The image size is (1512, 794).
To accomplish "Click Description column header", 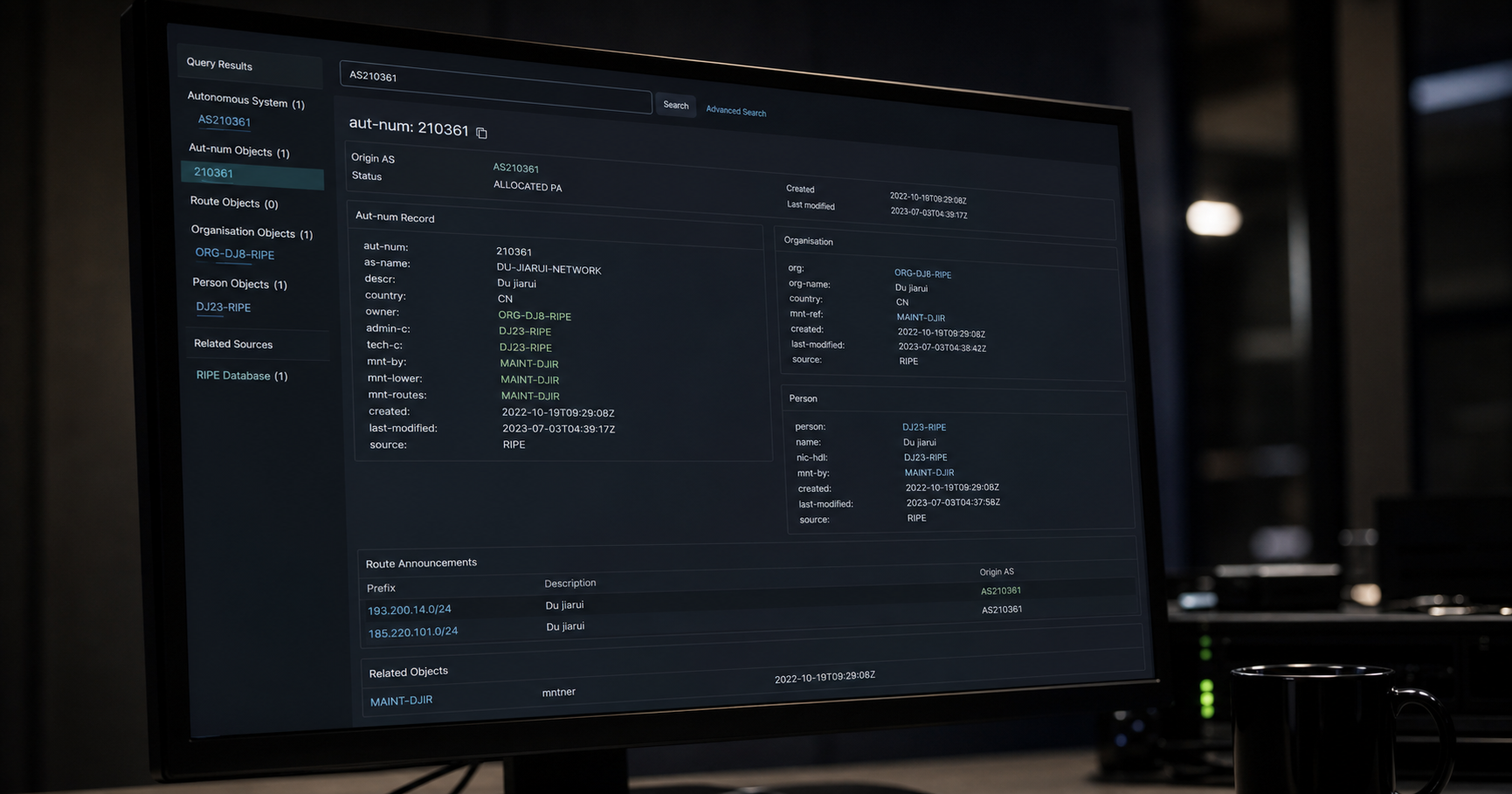I will click(x=570, y=583).
